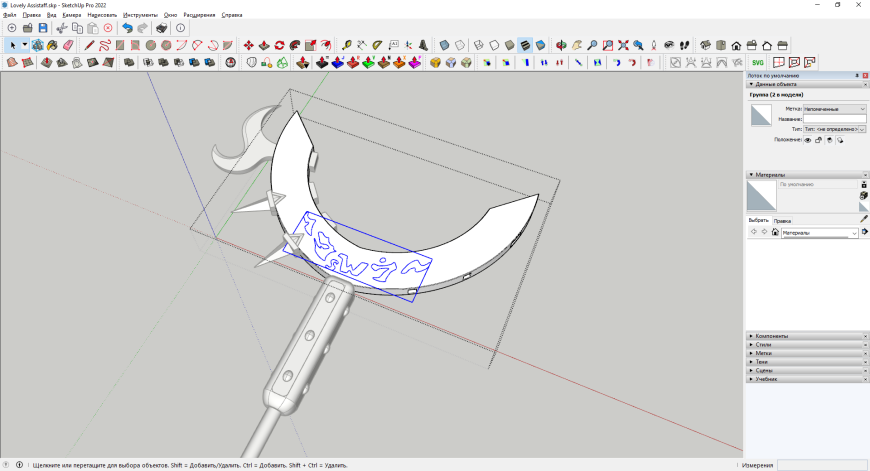Click the materials Details arrow button
The height and width of the screenshot is (471, 870).
(864, 232)
